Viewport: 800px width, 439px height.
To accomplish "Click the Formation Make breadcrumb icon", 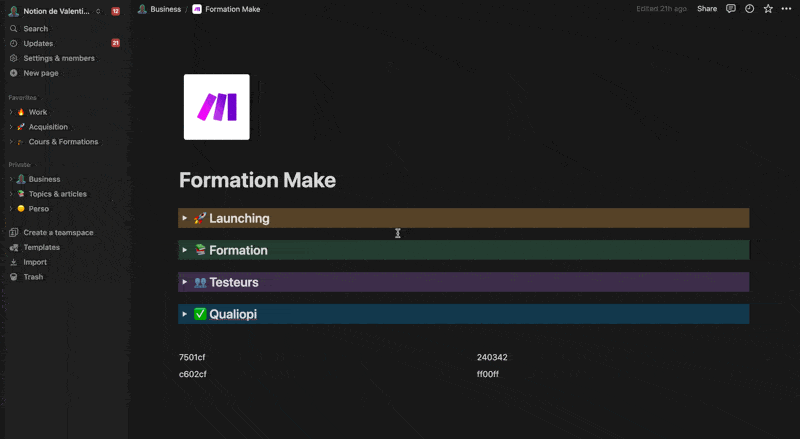I will pos(197,9).
